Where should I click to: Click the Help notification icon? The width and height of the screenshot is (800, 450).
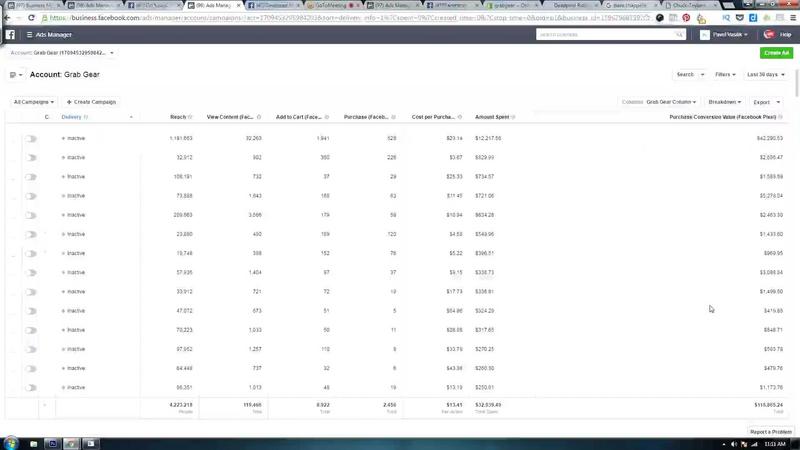point(769,35)
